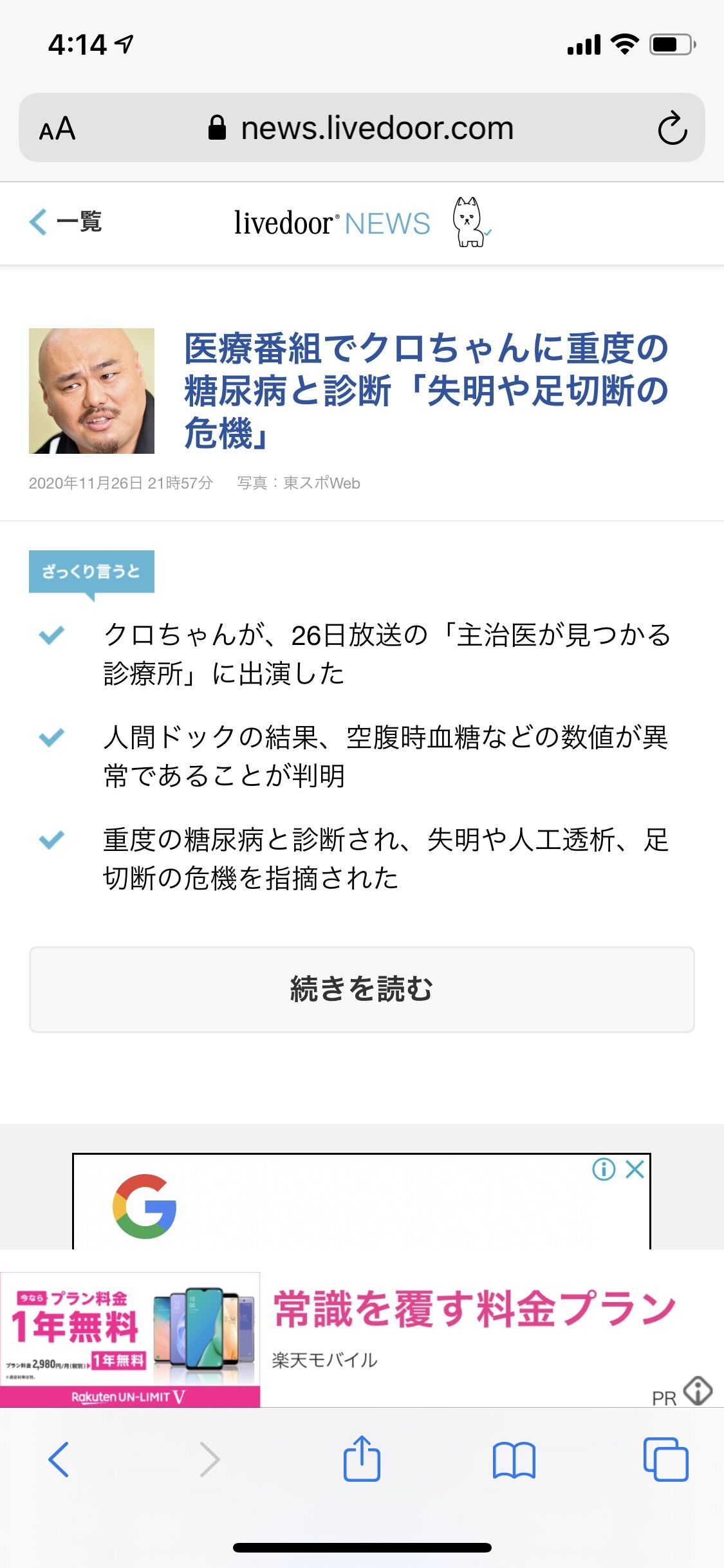The image size is (724, 1568).
Task: Tap the PR ad choices icon
Action: [698, 1390]
